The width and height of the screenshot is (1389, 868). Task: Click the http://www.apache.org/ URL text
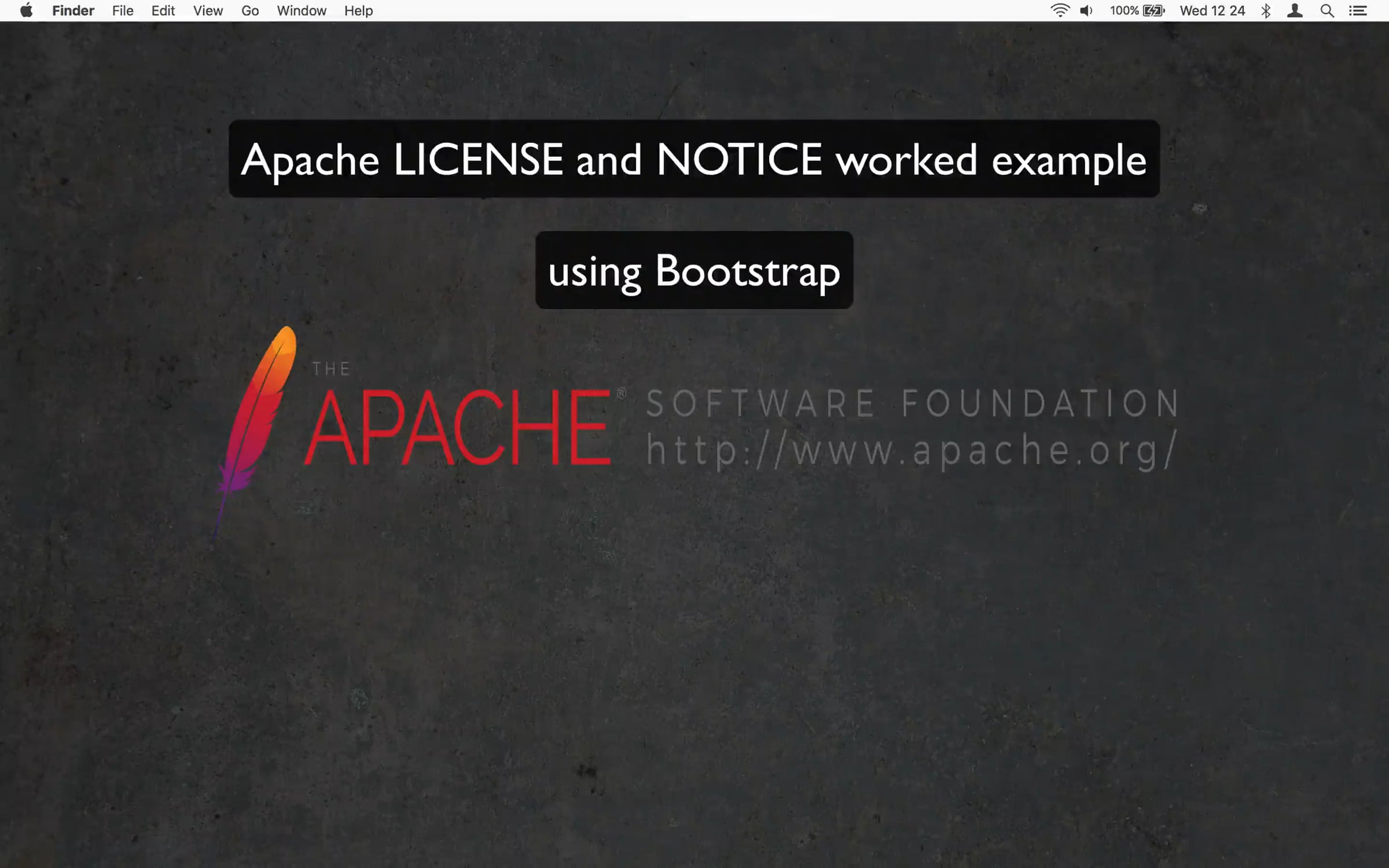pos(912,450)
